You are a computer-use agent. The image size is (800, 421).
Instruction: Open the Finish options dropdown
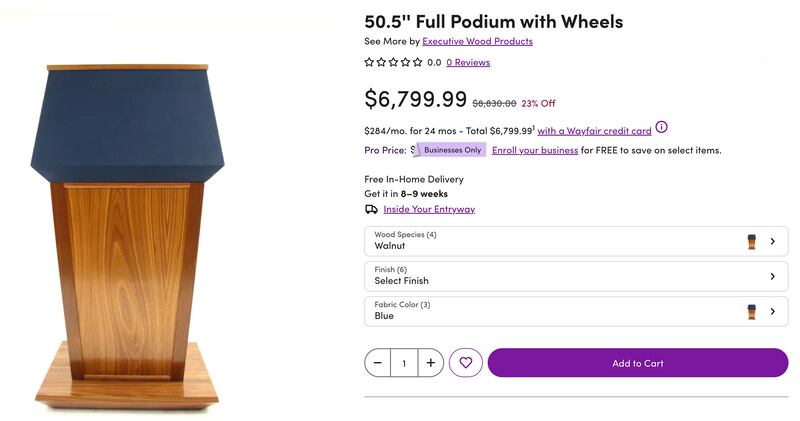(x=576, y=276)
